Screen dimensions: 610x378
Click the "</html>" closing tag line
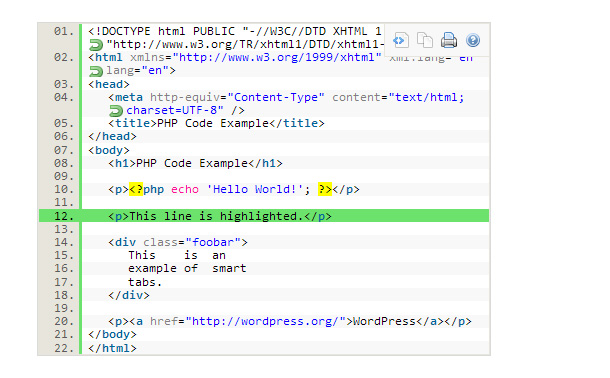point(112,348)
